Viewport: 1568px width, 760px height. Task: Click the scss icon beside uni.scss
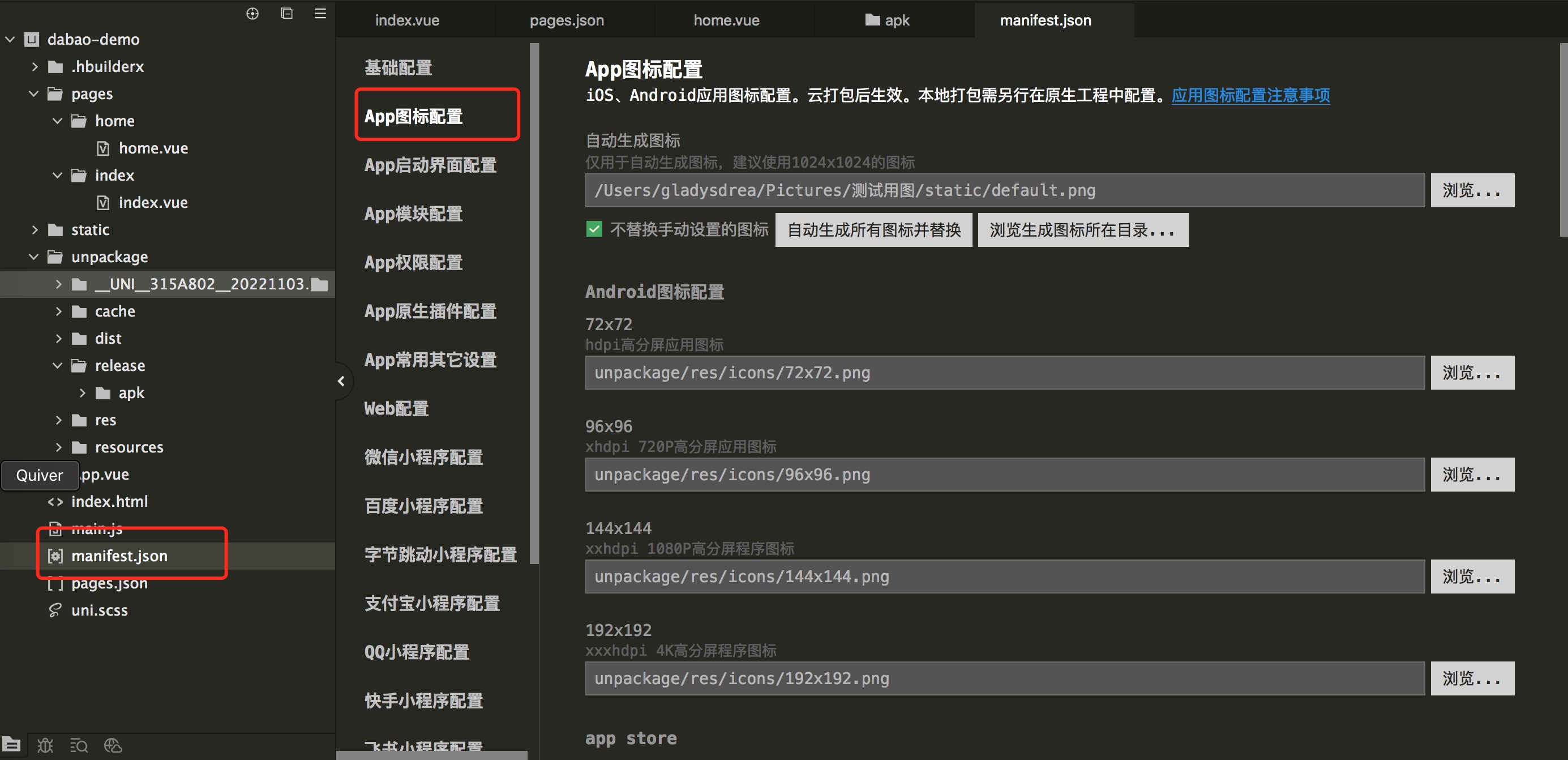[54, 609]
